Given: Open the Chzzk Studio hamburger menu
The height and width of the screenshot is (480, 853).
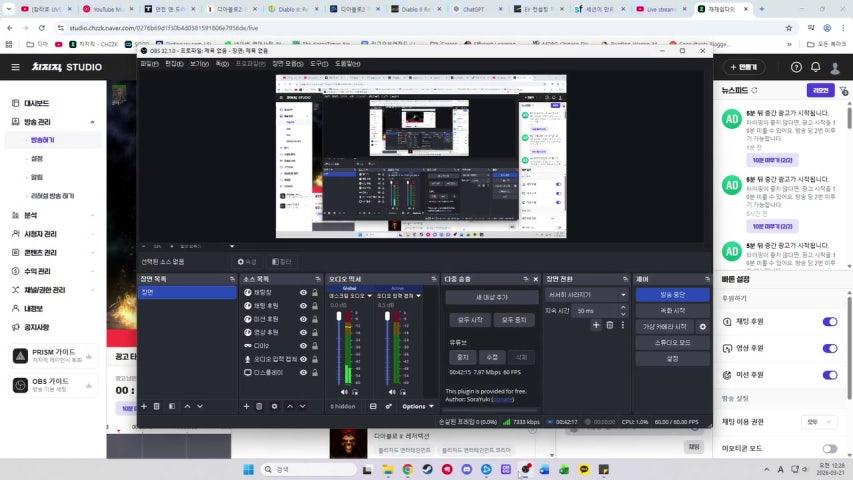Looking at the screenshot, I should 14,67.
